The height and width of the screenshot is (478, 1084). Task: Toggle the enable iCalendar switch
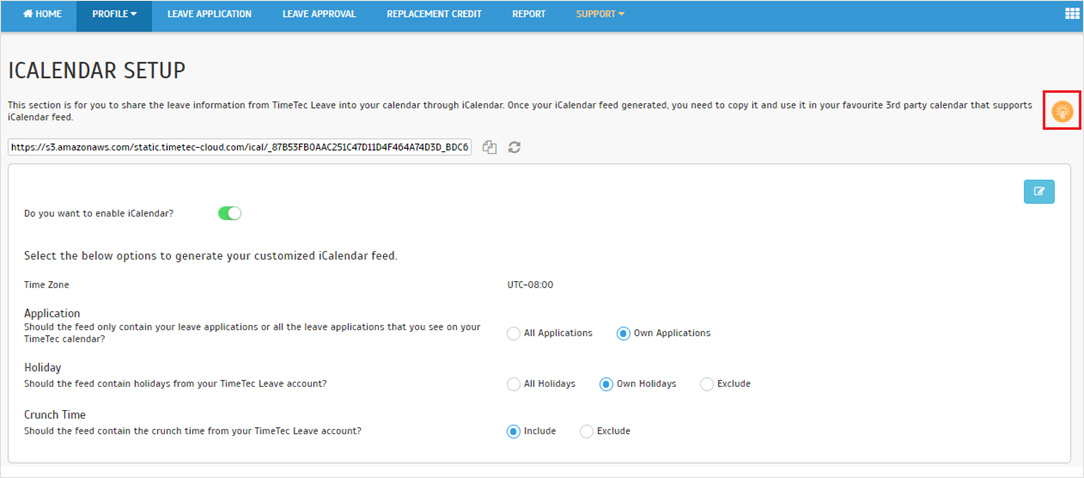point(230,213)
